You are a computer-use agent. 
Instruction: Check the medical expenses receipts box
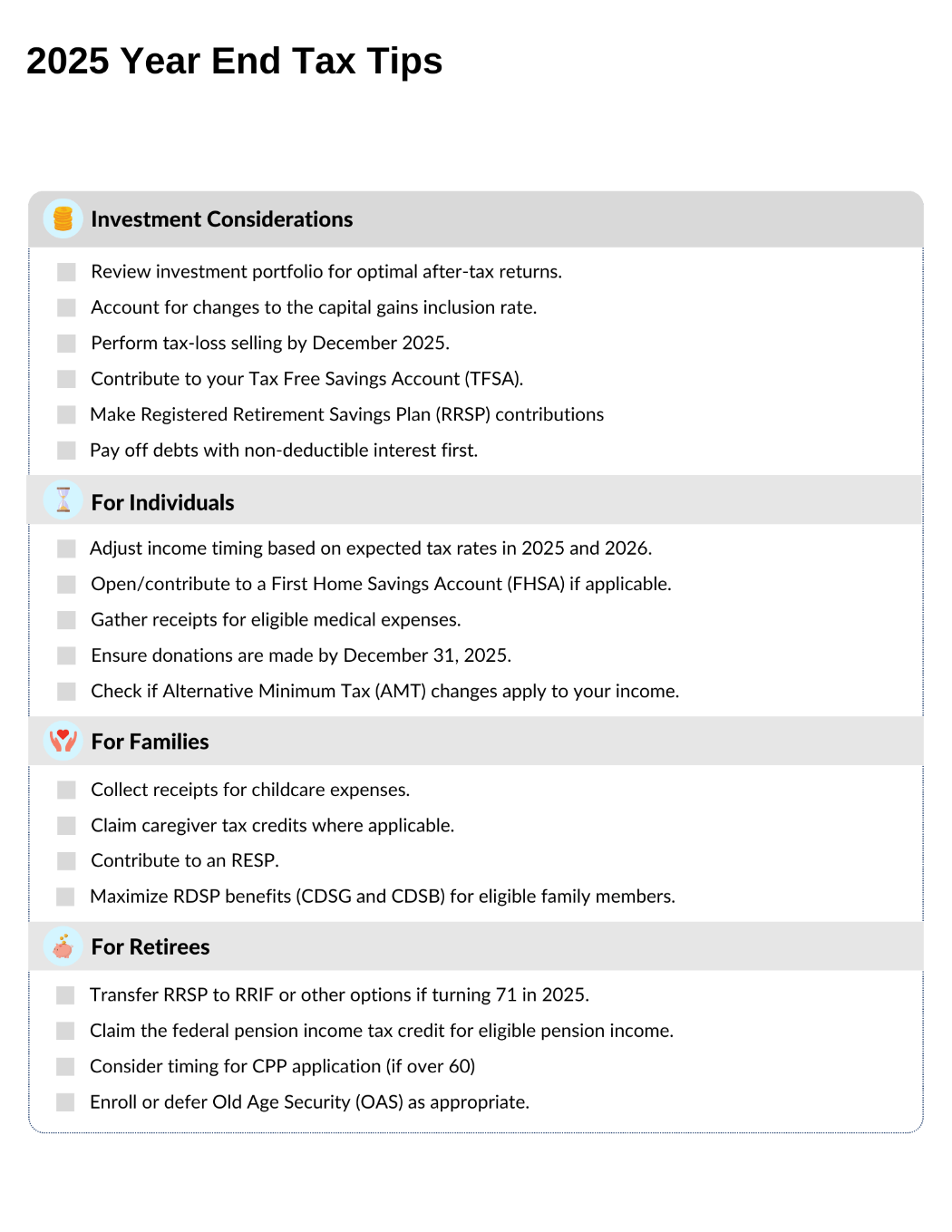(x=66, y=620)
